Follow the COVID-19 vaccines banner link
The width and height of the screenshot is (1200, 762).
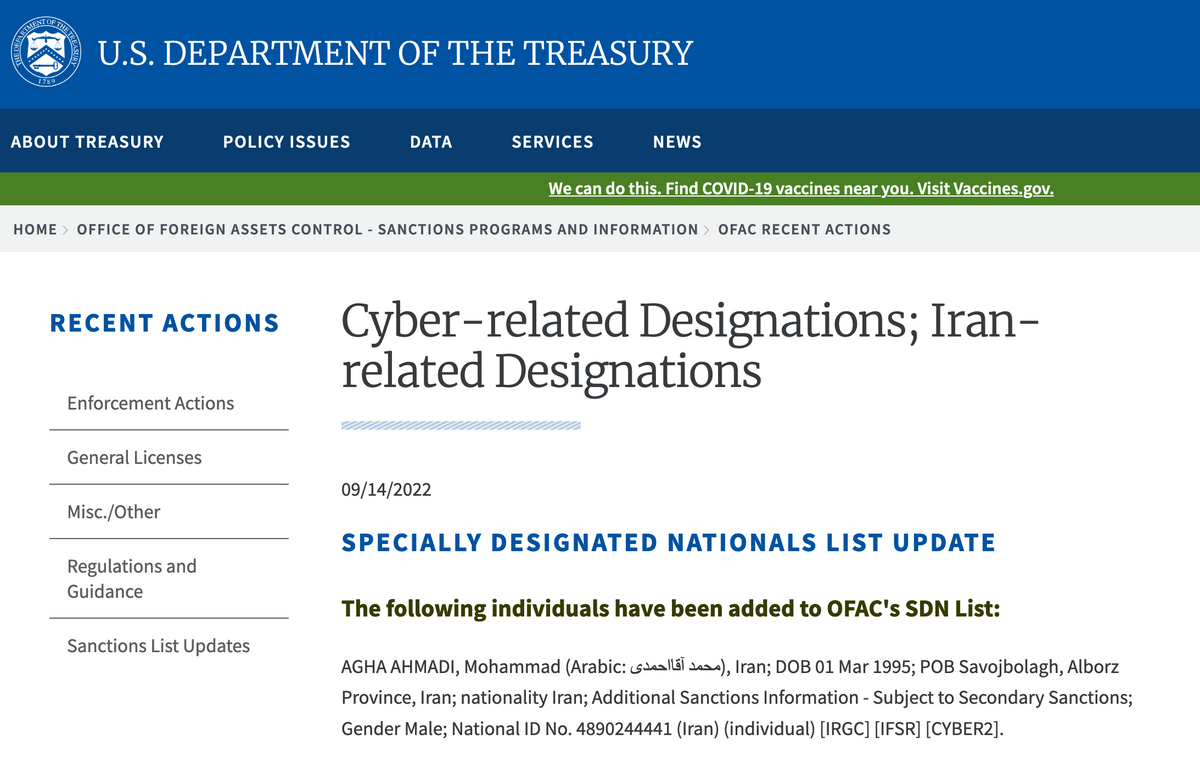800,189
